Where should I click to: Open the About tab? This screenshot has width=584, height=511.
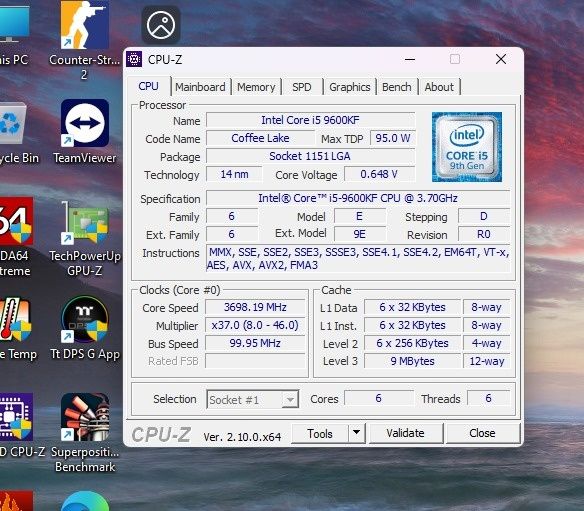(x=439, y=87)
